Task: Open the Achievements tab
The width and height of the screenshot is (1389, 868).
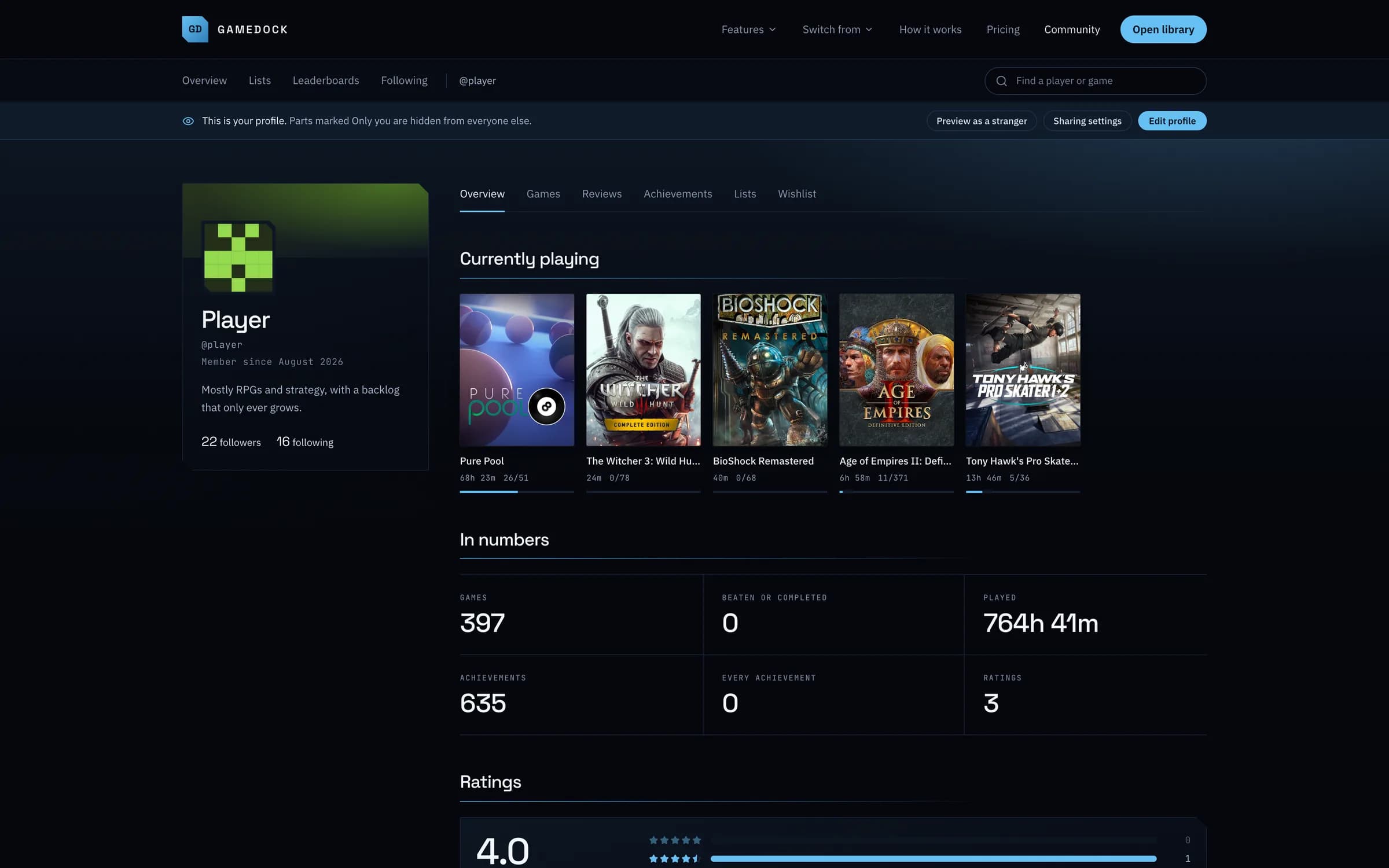Action: (x=678, y=194)
